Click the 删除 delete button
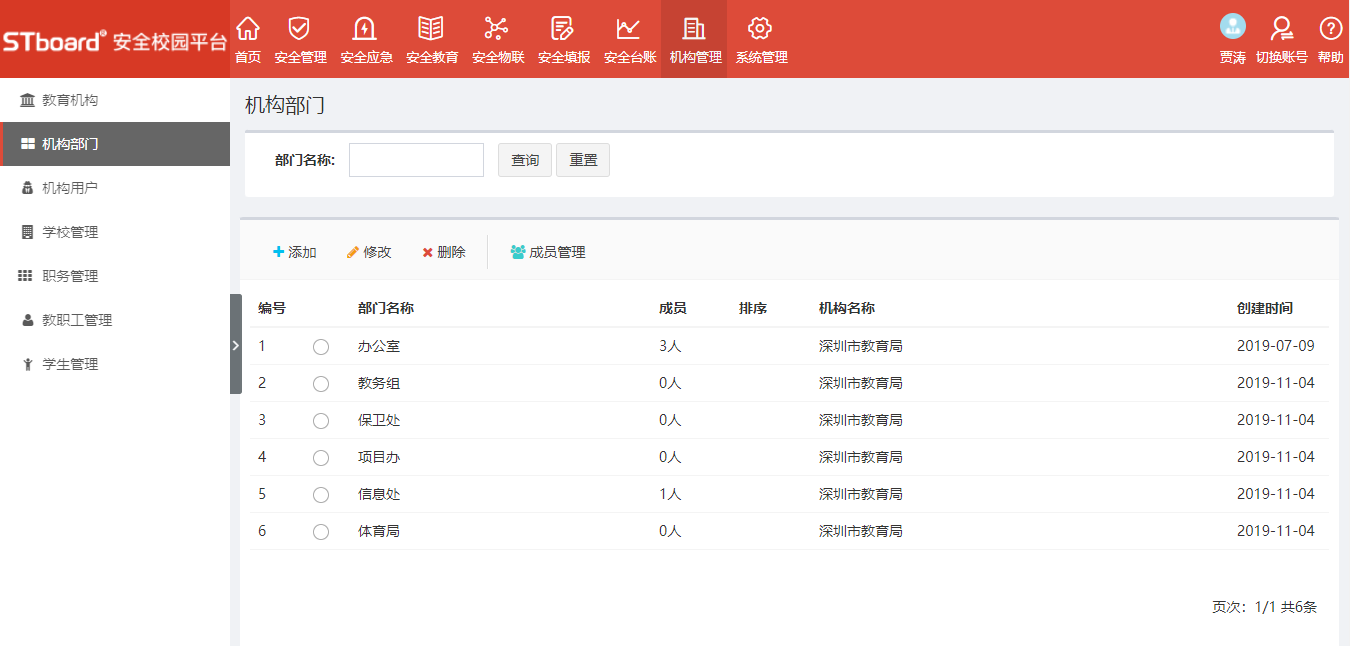This screenshot has height=646, width=1350. click(x=444, y=252)
